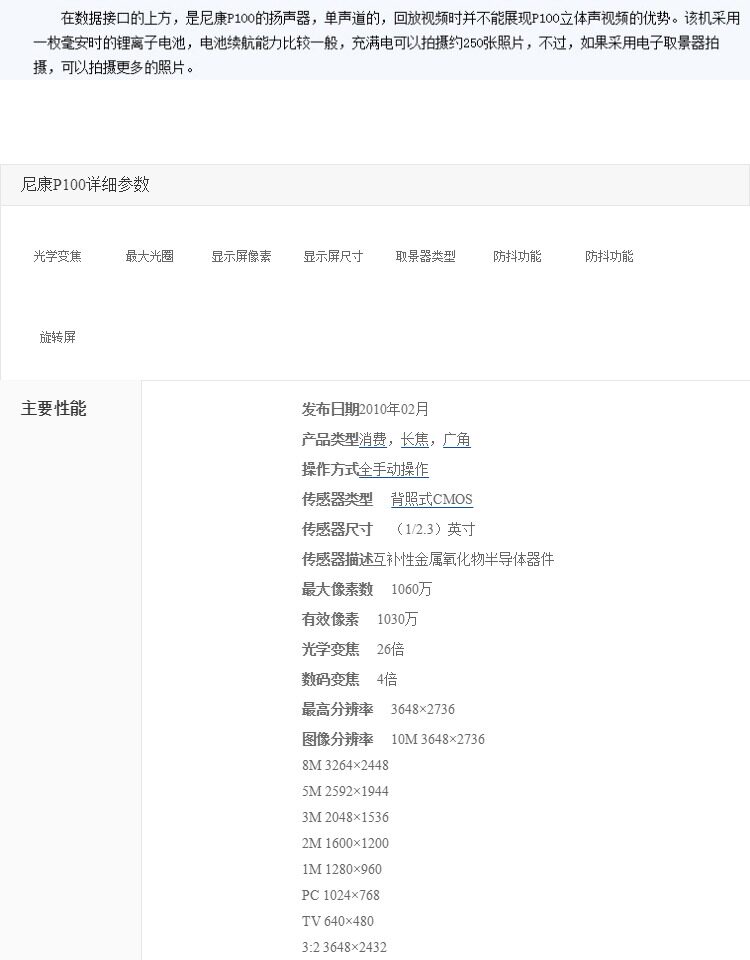Click the 主要性能 category heading
750x960 pixels.
54,408
